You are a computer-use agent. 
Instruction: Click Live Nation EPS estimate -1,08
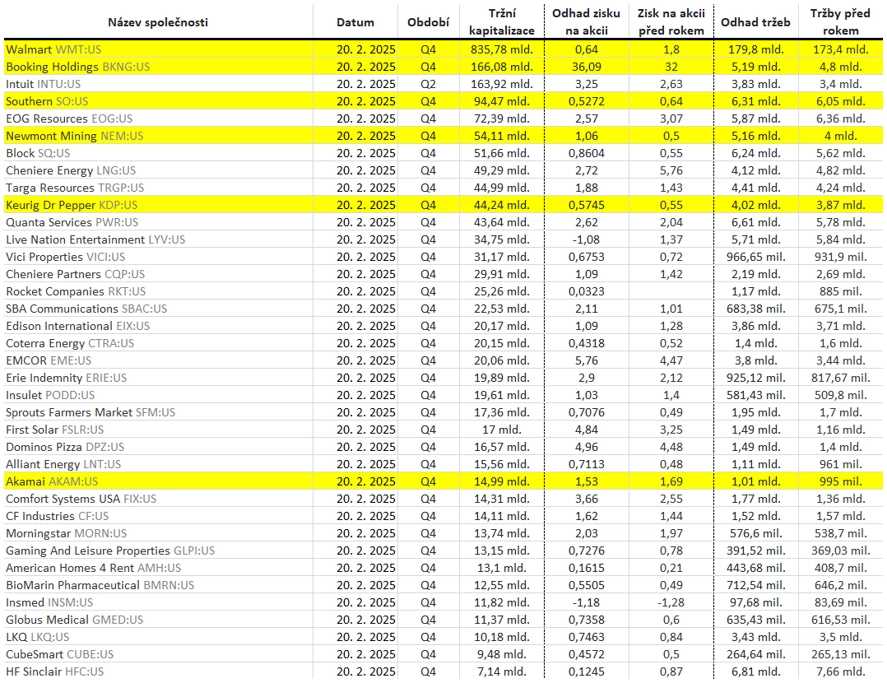coord(586,240)
